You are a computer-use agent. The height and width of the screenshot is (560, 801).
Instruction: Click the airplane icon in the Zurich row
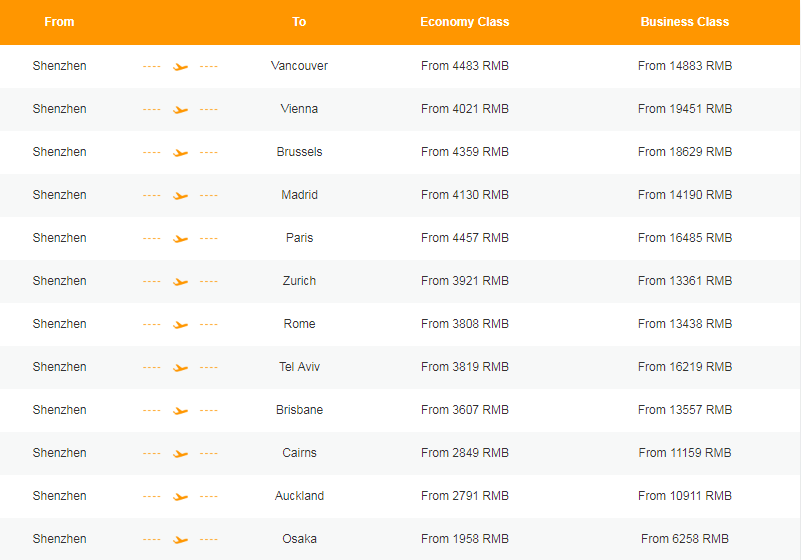180,282
